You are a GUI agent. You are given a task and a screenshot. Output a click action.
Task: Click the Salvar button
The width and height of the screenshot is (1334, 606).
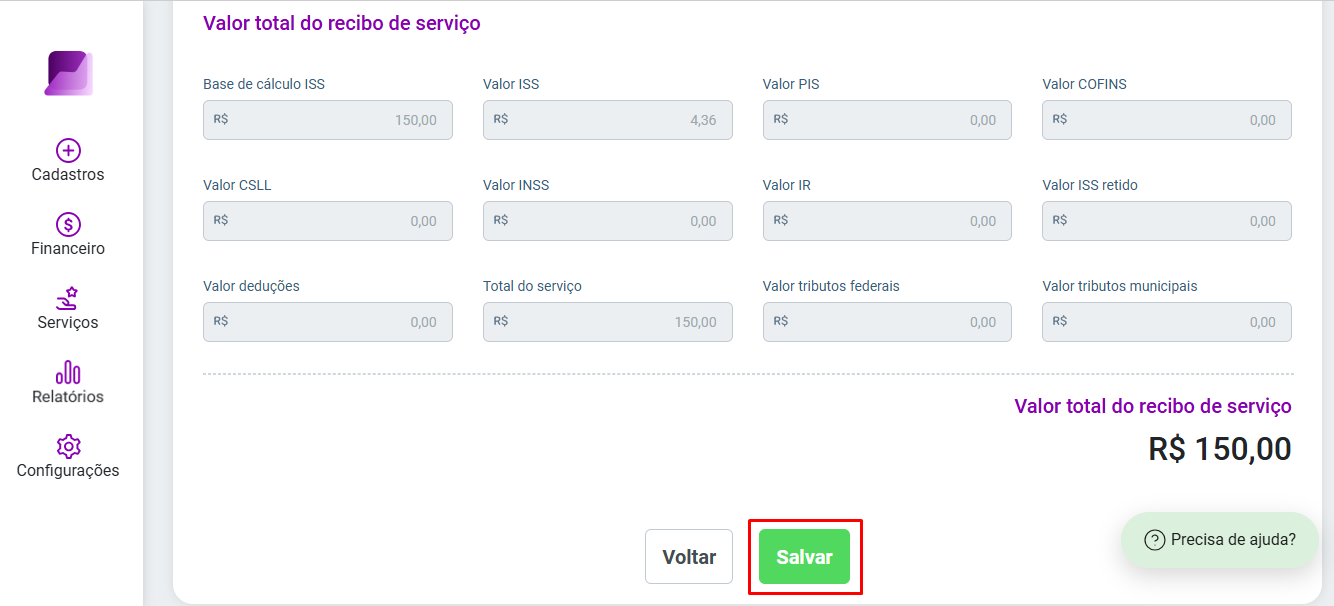(x=804, y=557)
